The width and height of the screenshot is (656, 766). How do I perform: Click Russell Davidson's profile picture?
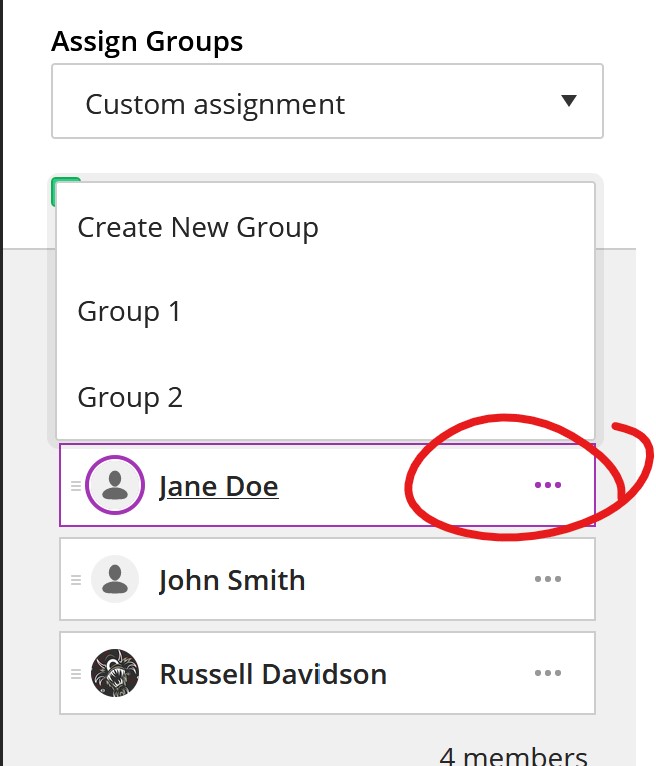(x=115, y=673)
